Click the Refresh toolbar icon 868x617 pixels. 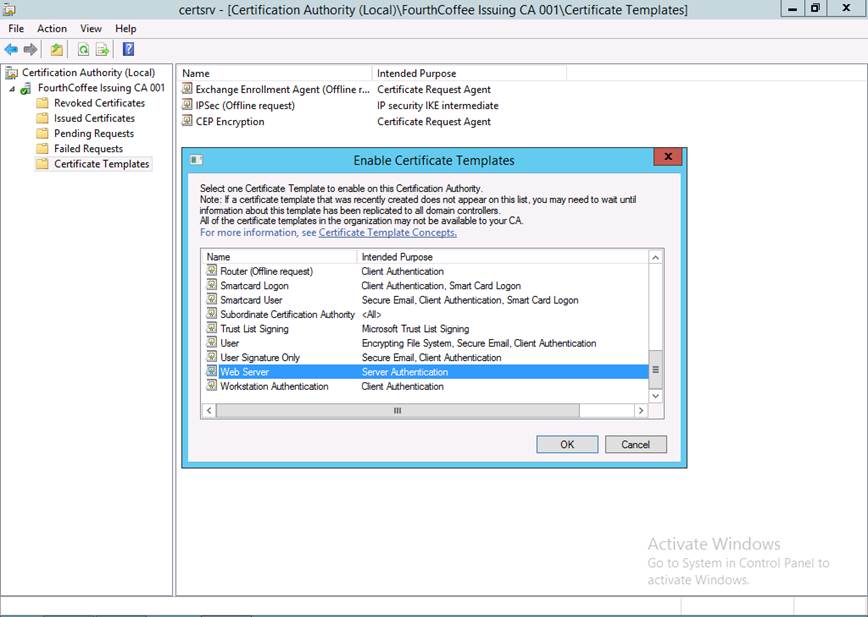(x=84, y=49)
